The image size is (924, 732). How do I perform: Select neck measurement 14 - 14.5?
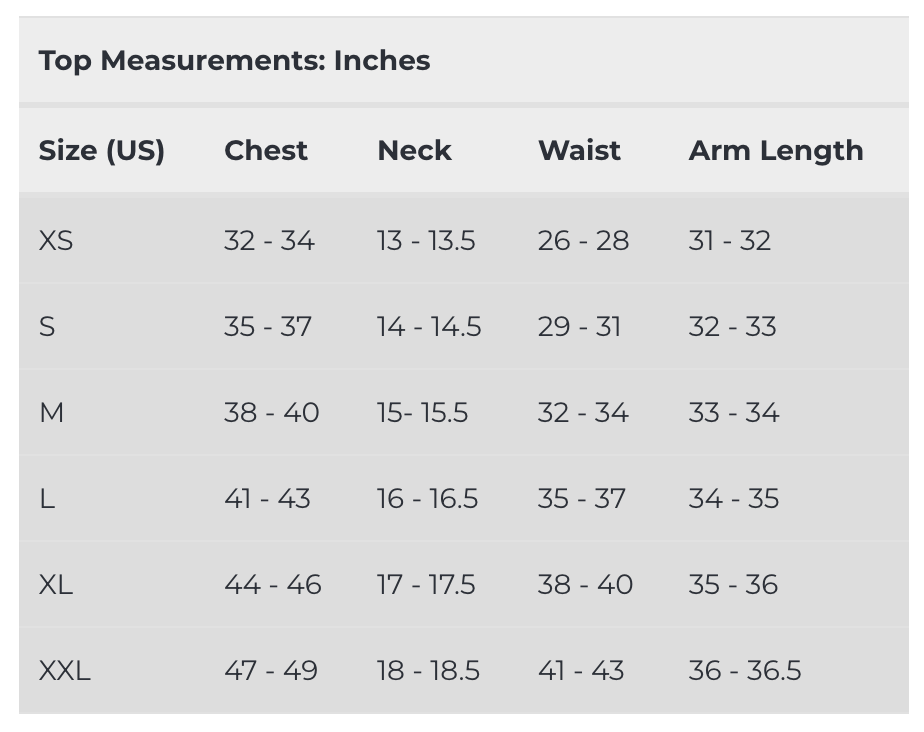point(429,327)
